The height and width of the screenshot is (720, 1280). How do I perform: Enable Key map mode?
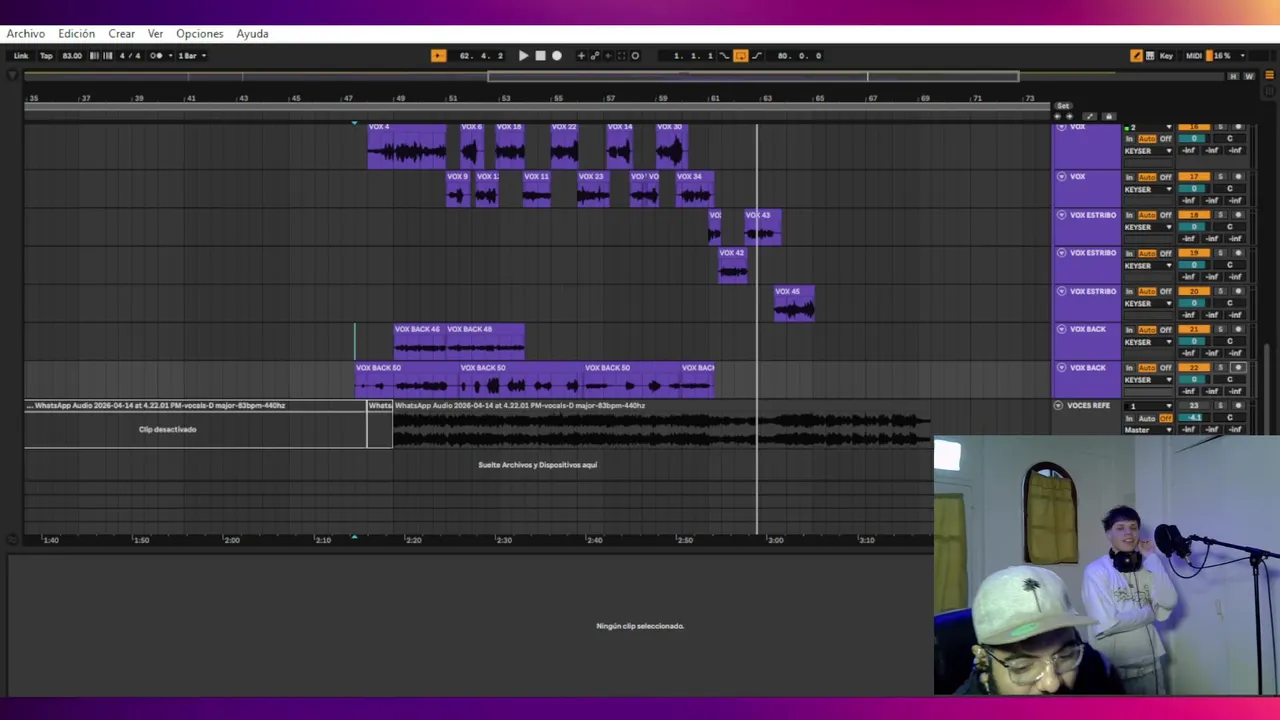pos(1166,56)
